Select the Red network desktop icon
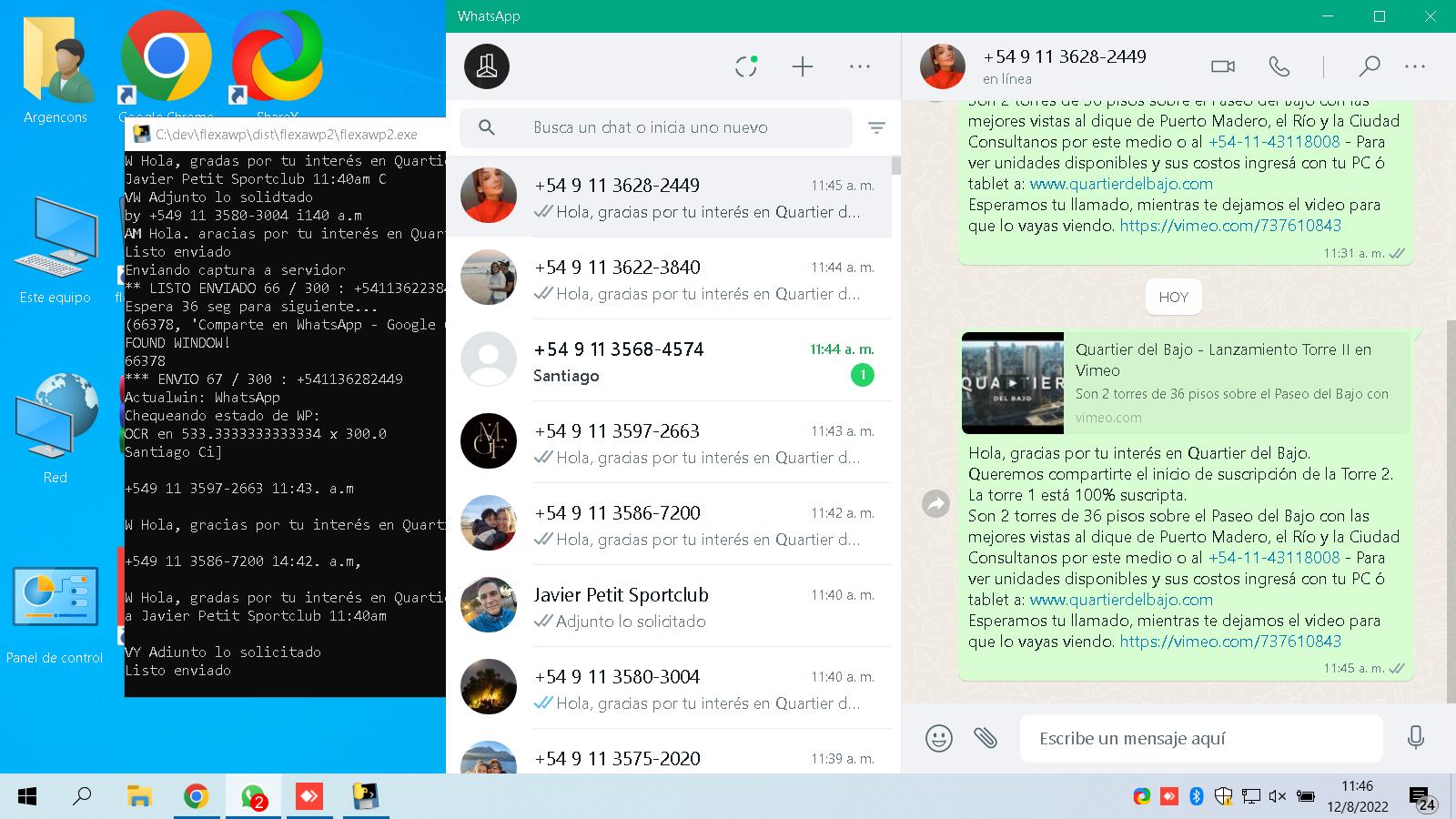The image size is (1456, 819). point(56,428)
